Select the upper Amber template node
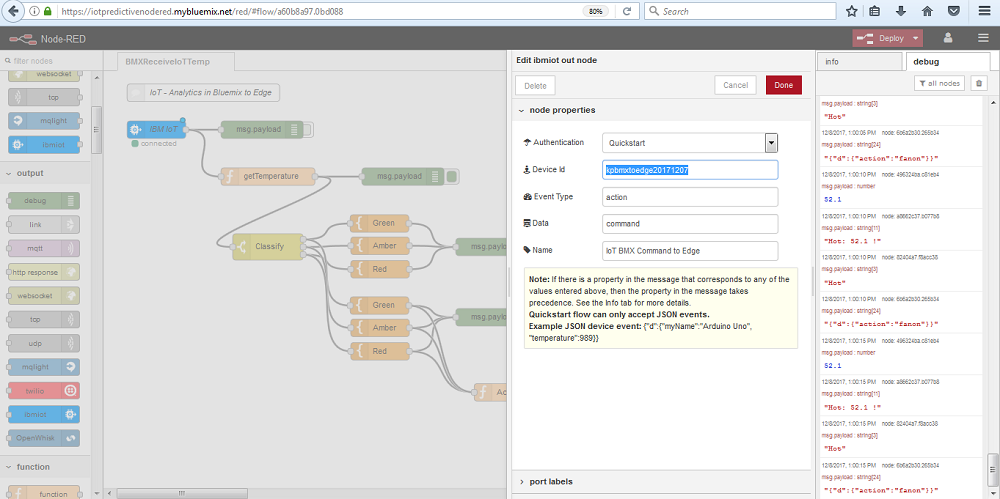Image resolution: width=1000 pixels, height=499 pixels. 380,246
